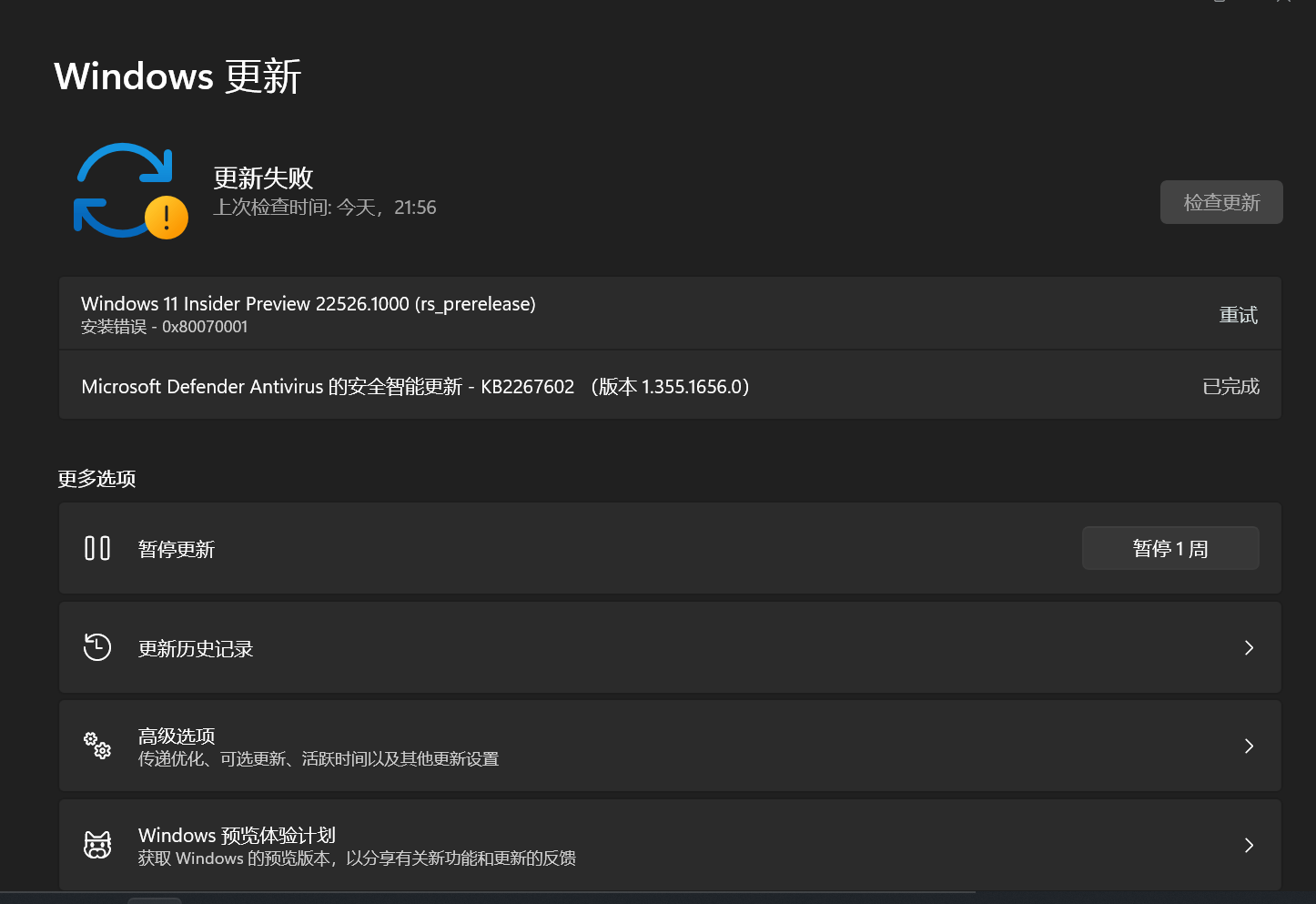Click the 更新失败 status heading

click(x=263, y=178)
